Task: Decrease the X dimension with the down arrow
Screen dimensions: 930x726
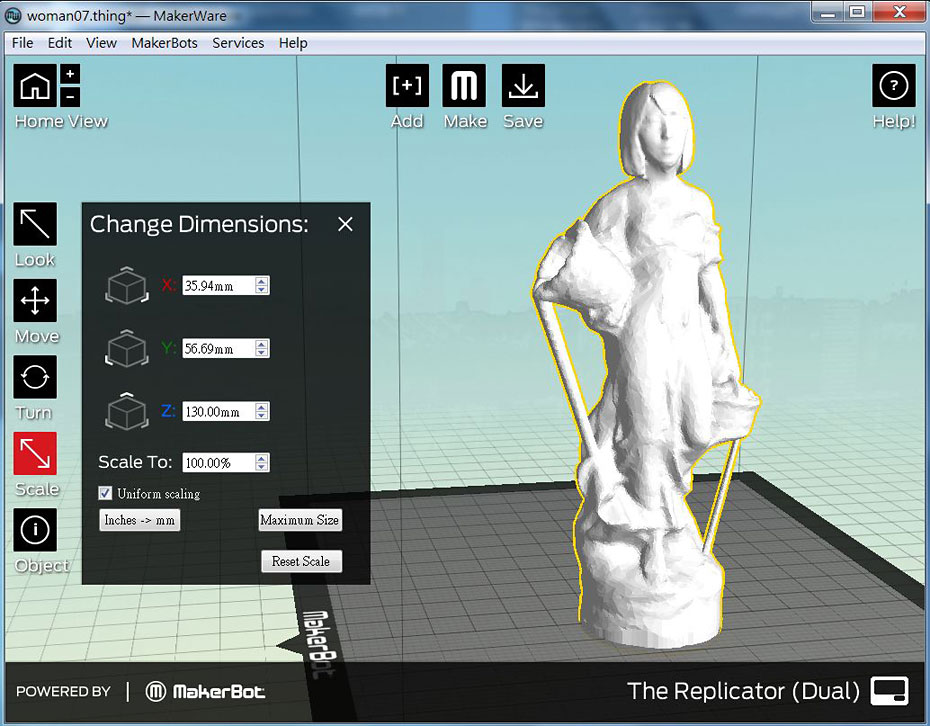Action: (262, 289)
